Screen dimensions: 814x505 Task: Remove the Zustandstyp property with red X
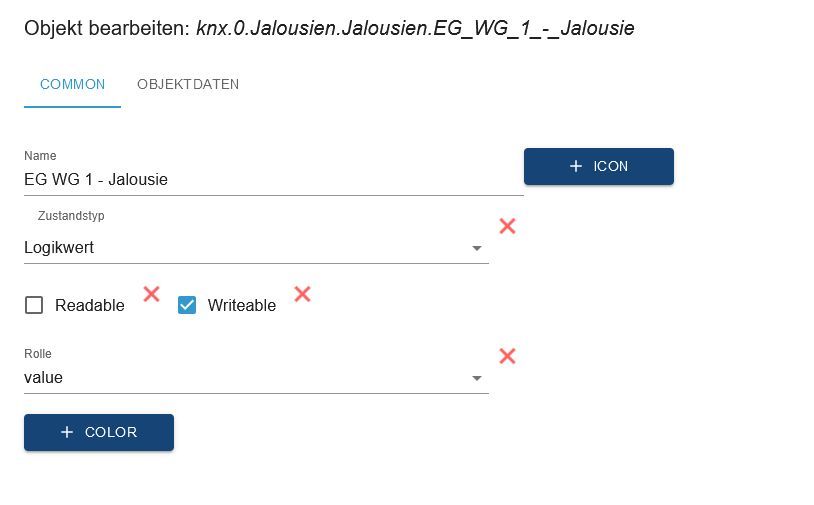507,226
